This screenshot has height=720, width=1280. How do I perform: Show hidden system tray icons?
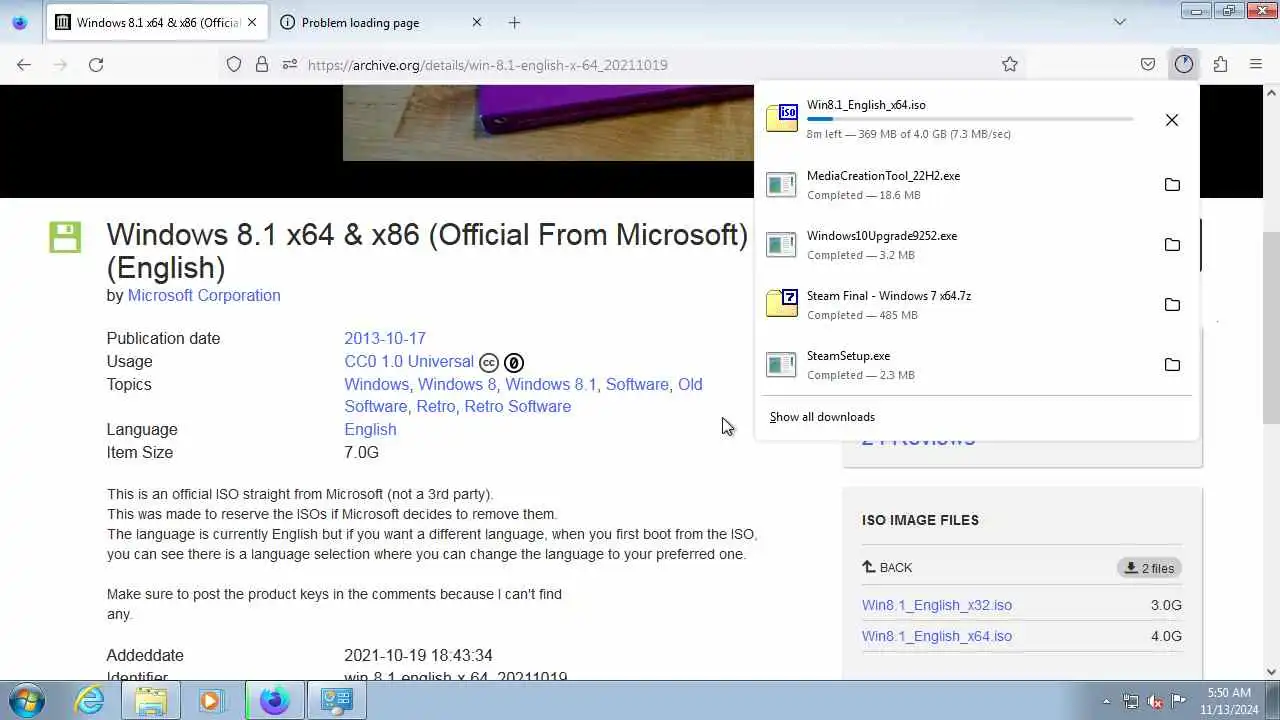pyautogui.click(x=1106, y=701)
